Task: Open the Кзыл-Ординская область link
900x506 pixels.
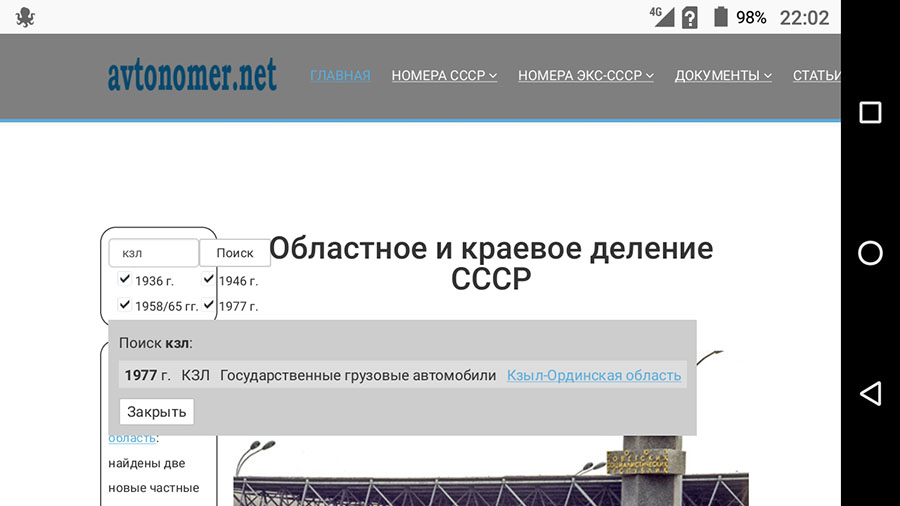Action: tap(594, 376)
